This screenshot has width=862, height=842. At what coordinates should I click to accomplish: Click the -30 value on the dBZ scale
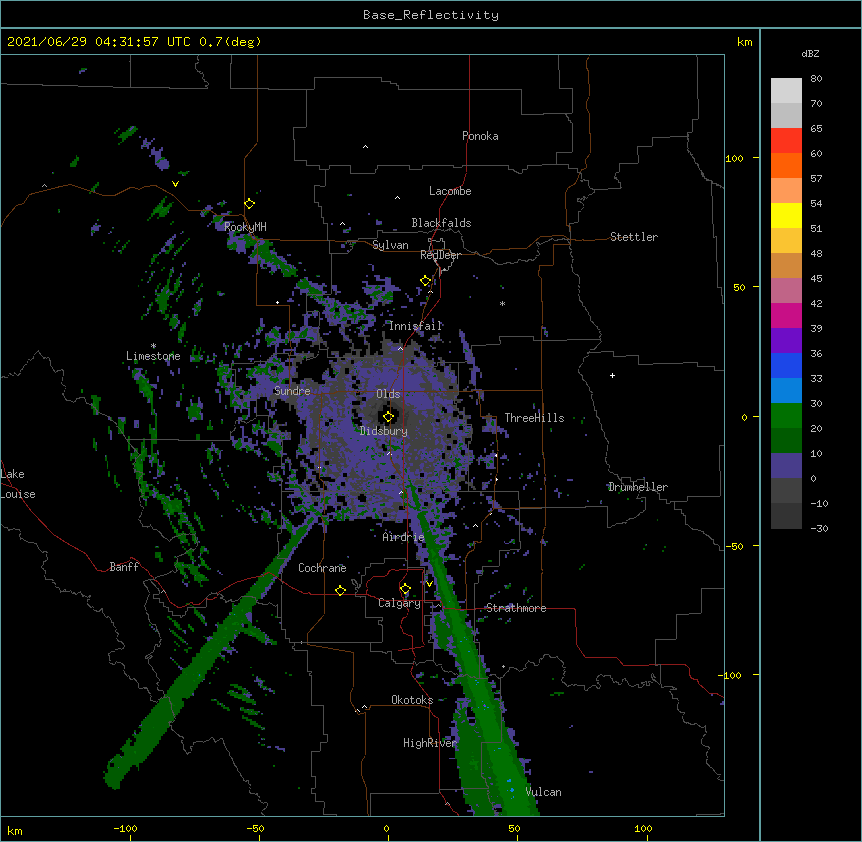click(819, 528)
